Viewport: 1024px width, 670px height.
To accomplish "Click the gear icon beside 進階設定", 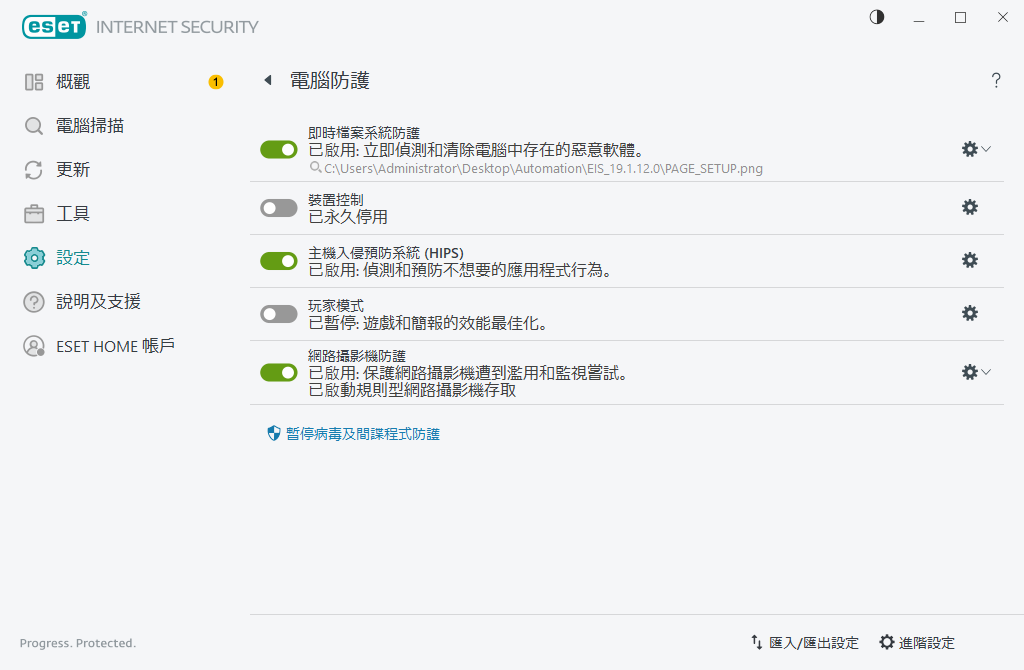I will (x=886, y=642).
